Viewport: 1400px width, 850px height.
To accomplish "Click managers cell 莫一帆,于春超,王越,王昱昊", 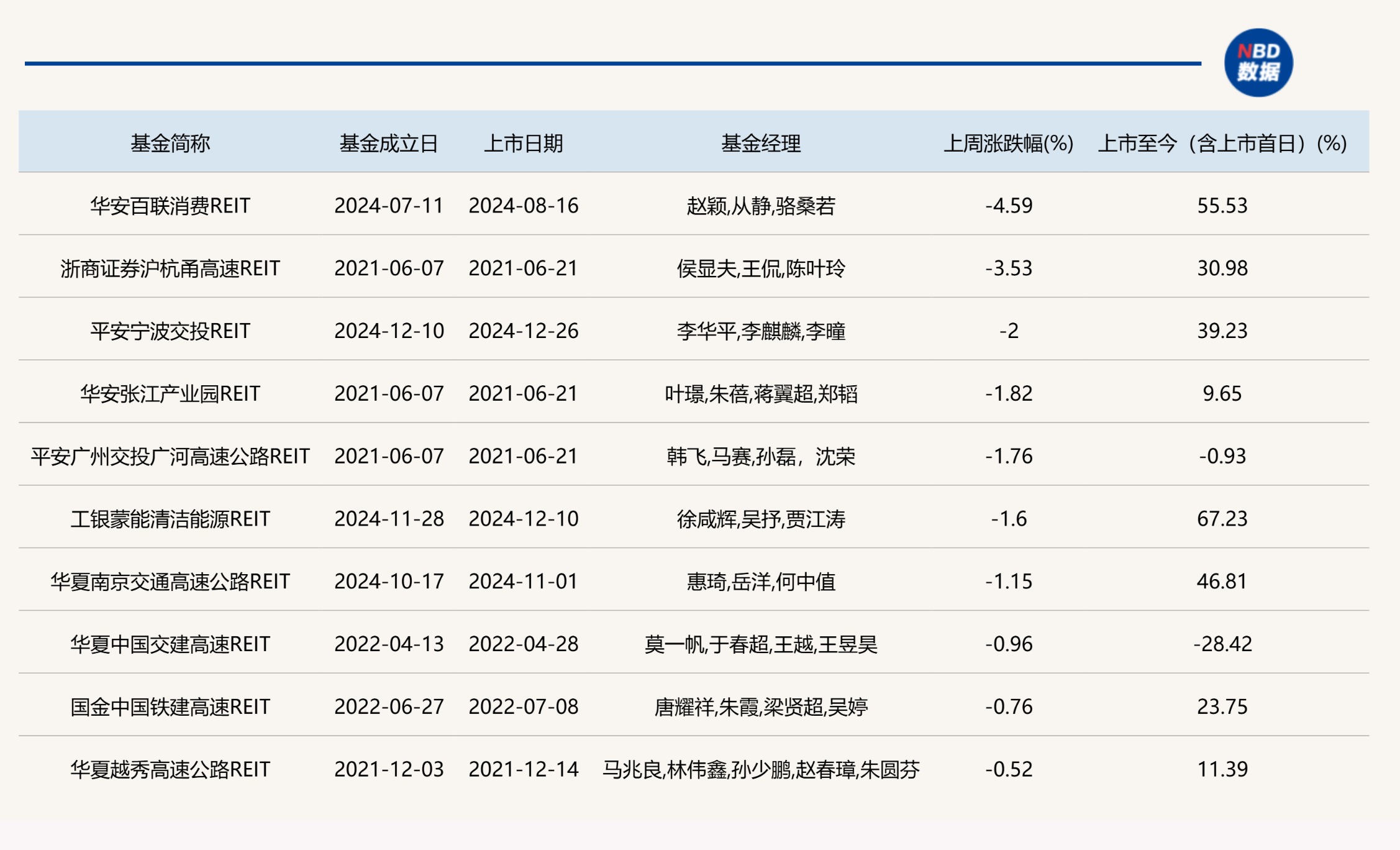I will [x=761, y=644].
